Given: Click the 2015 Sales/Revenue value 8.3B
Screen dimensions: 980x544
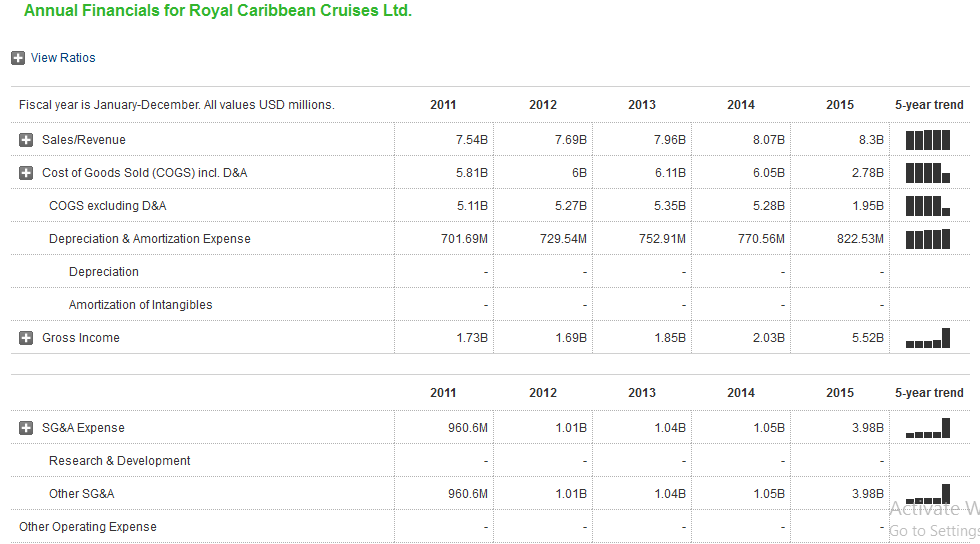Looking at the screenshot, I should (x=871, y=140).
